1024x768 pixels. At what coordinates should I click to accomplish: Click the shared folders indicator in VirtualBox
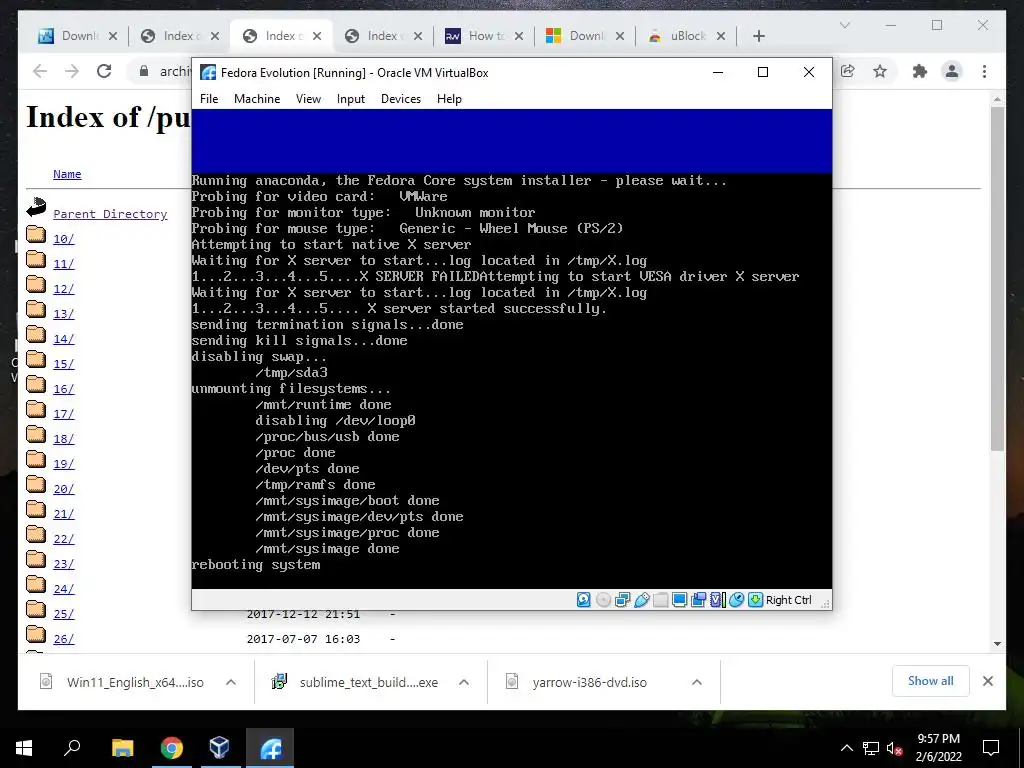point(660,600)
